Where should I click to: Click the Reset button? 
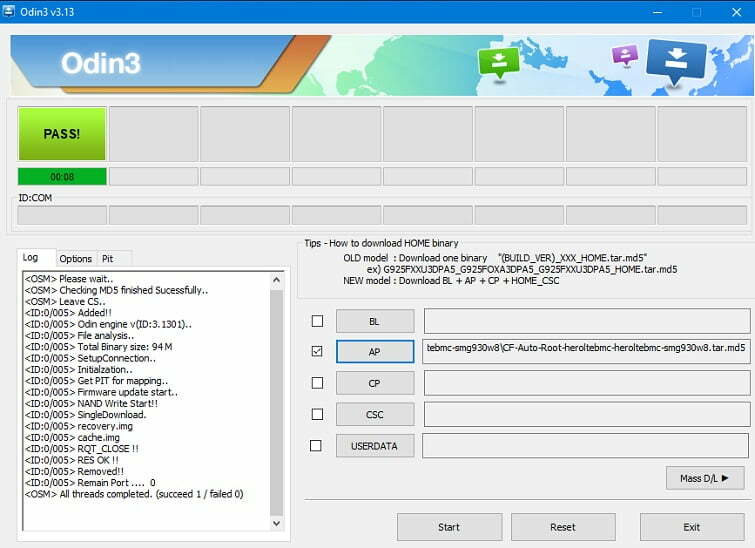pos(563,527)
